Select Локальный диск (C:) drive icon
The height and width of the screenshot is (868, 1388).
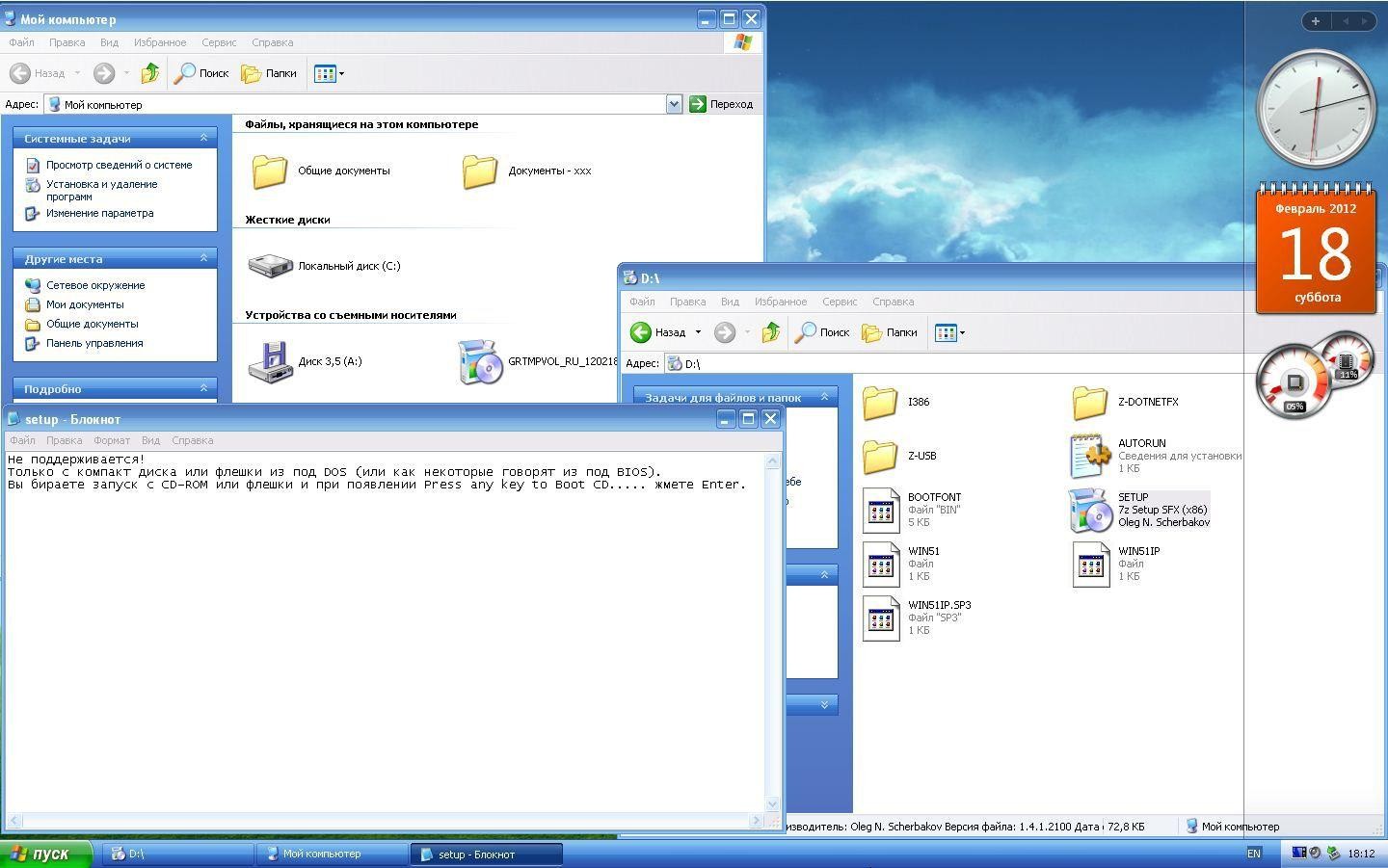coord(270,266)
